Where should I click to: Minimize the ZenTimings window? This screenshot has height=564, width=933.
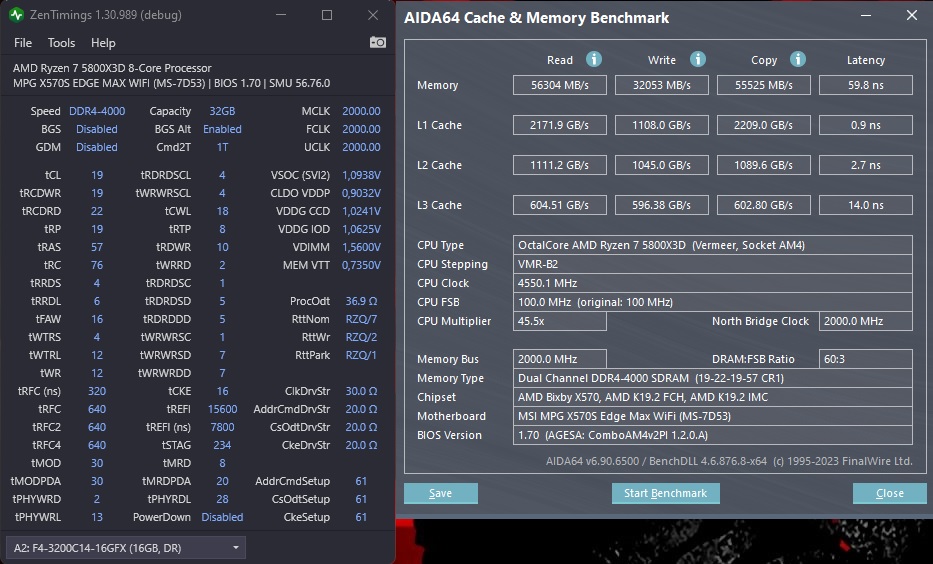[281, 15]
